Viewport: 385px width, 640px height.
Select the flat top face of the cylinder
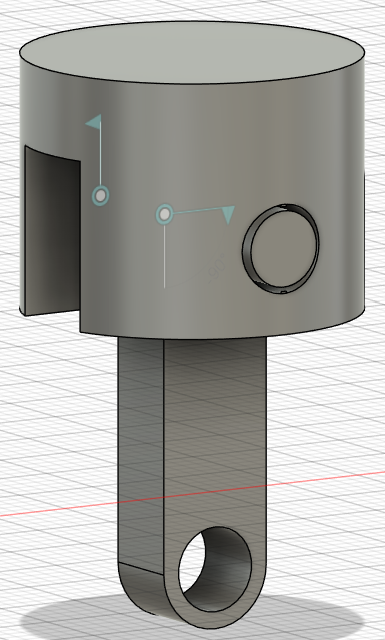(x=192, y=53)
